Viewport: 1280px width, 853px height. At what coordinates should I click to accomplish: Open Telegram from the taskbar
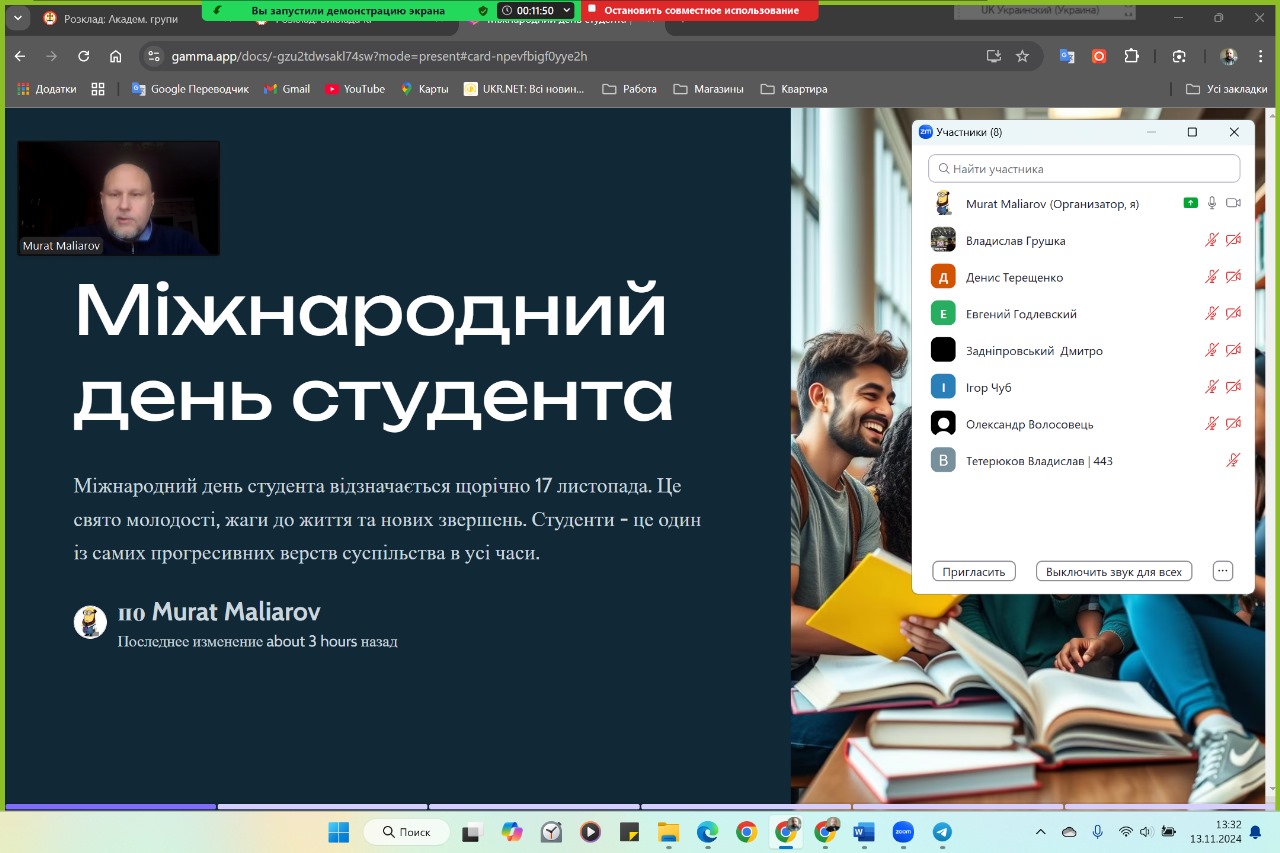(x=942, y=832)
